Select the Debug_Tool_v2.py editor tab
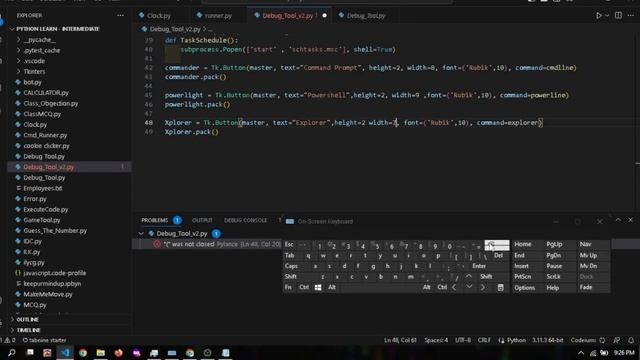640x360 pixels. (287, 16)
